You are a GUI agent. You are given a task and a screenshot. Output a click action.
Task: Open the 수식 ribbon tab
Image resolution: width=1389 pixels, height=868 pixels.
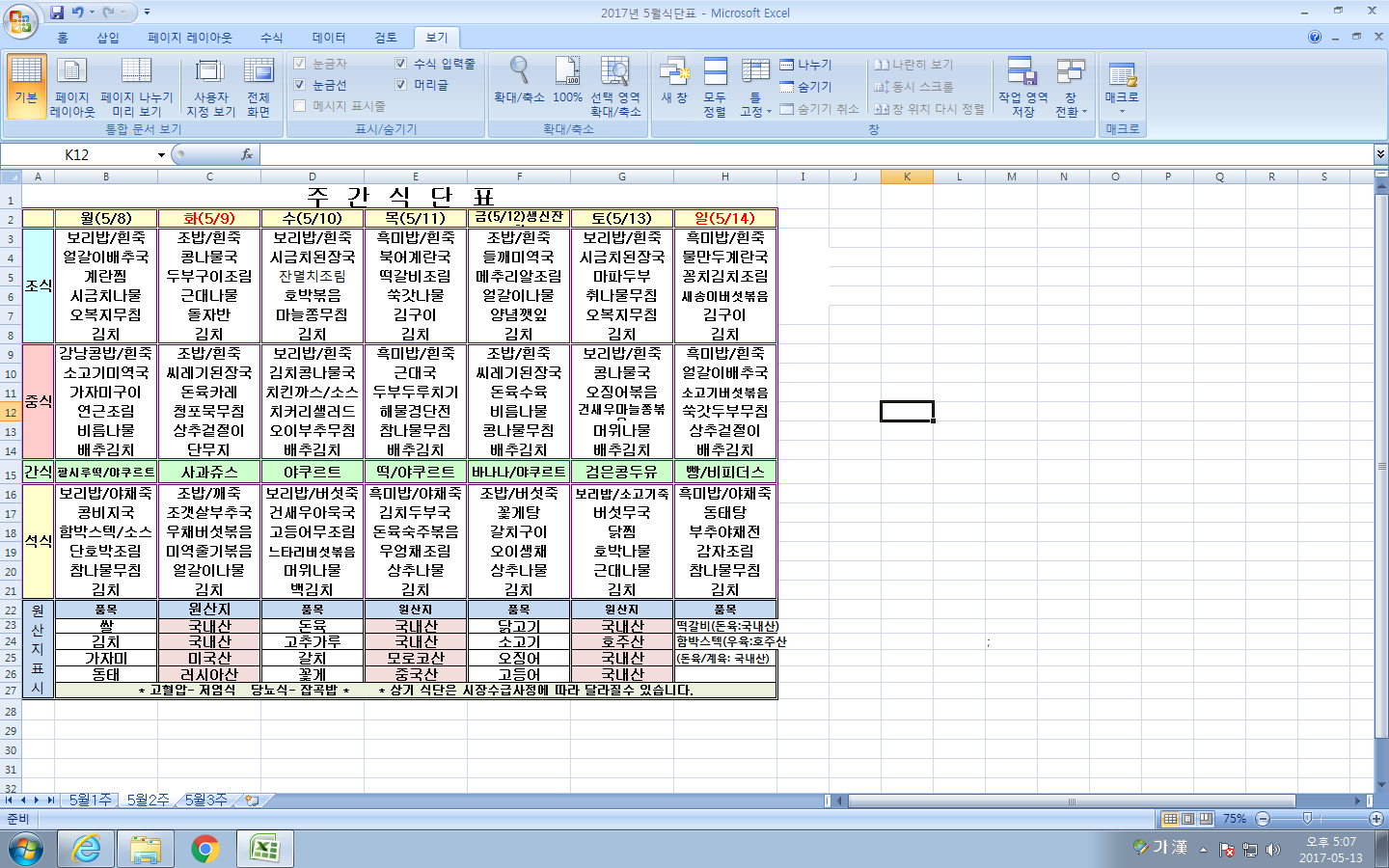[x=272, y=38]
